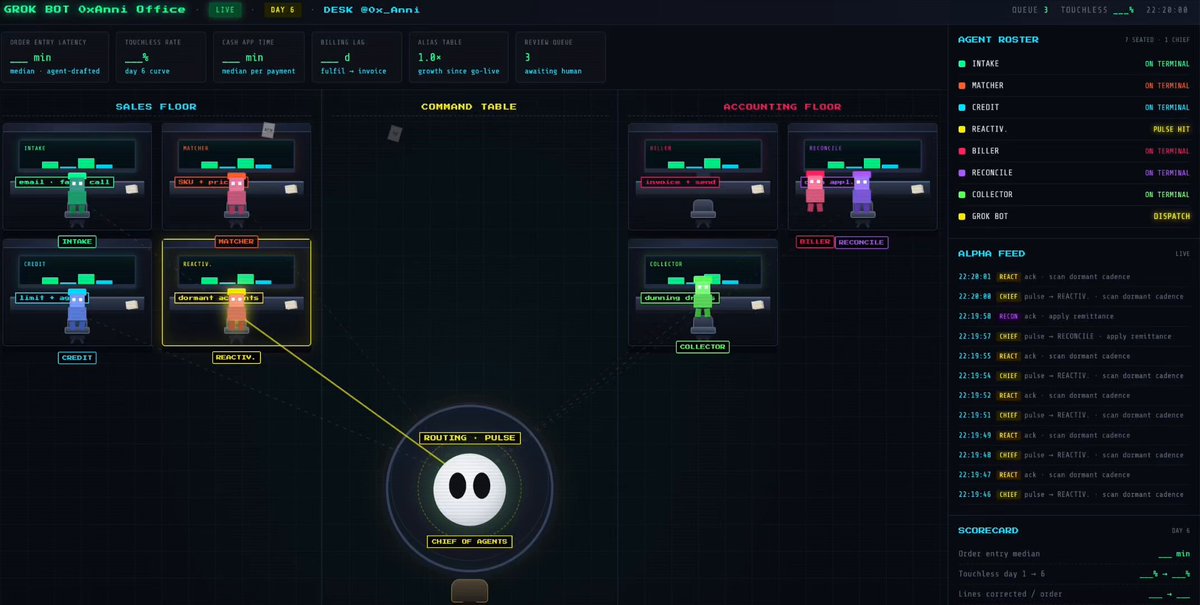Select the pink BILLER robot avatar
Viewport: 1200px width, 605px height.
tap(815, 191)
